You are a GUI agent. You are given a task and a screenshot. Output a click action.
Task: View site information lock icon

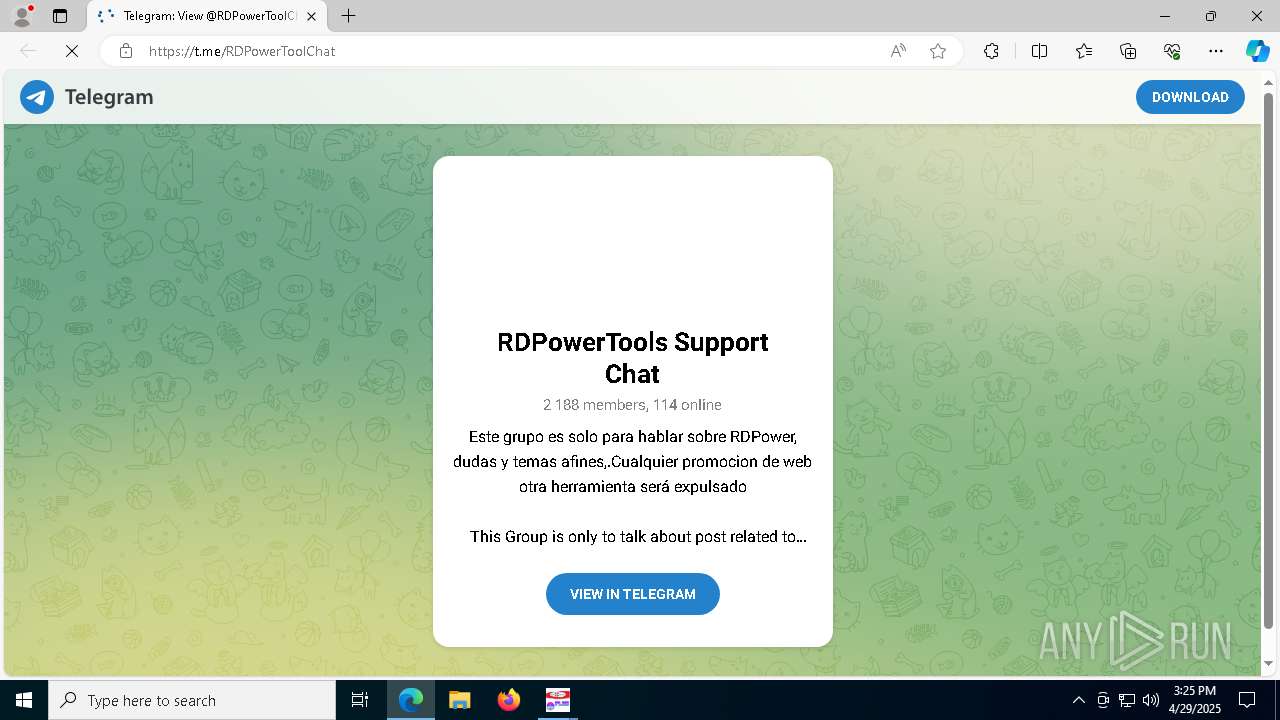[x=126, y=51]
